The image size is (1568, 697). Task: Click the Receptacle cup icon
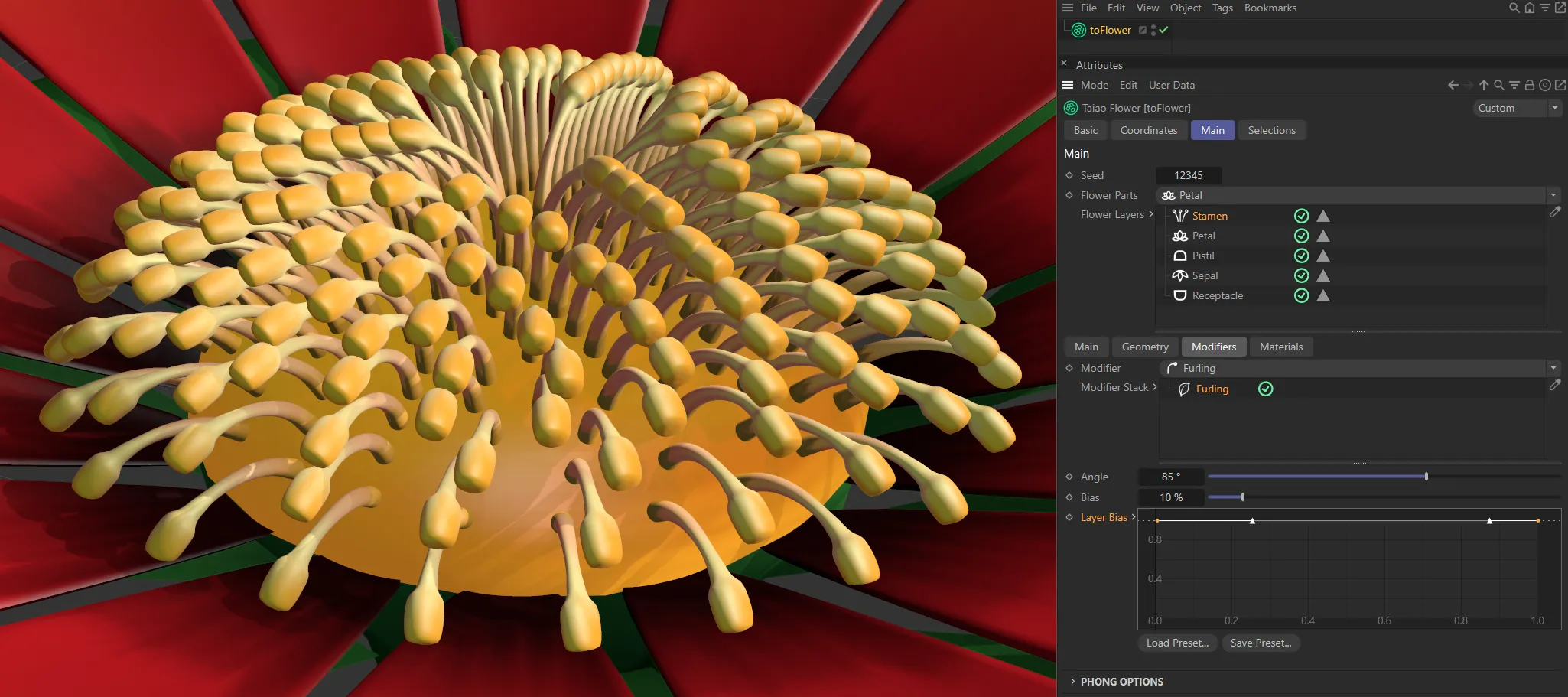(x=1179, y=295)
